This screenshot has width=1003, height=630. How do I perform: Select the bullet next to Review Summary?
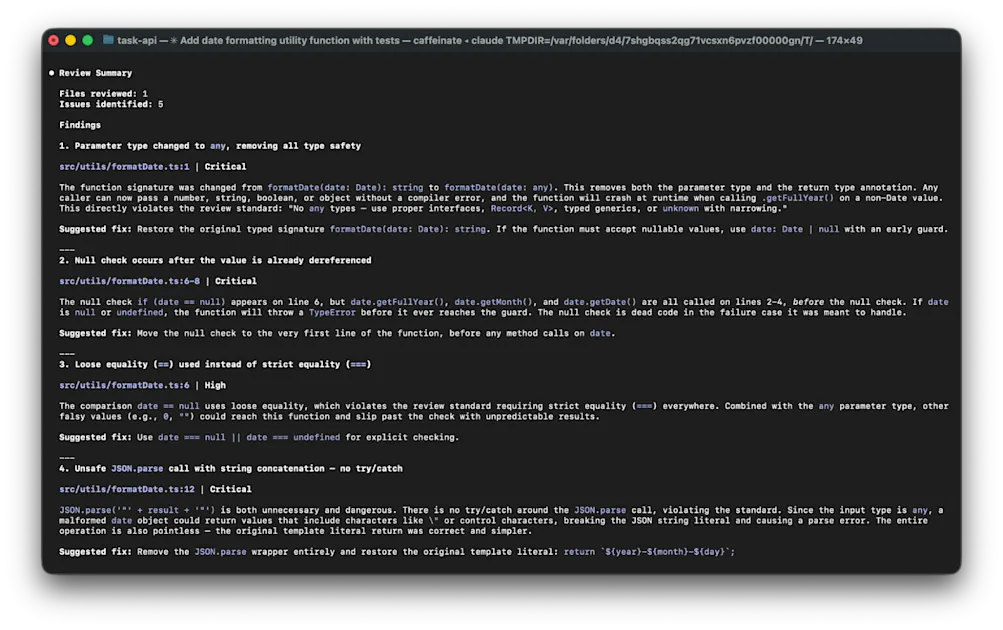(x=52, y=72)
